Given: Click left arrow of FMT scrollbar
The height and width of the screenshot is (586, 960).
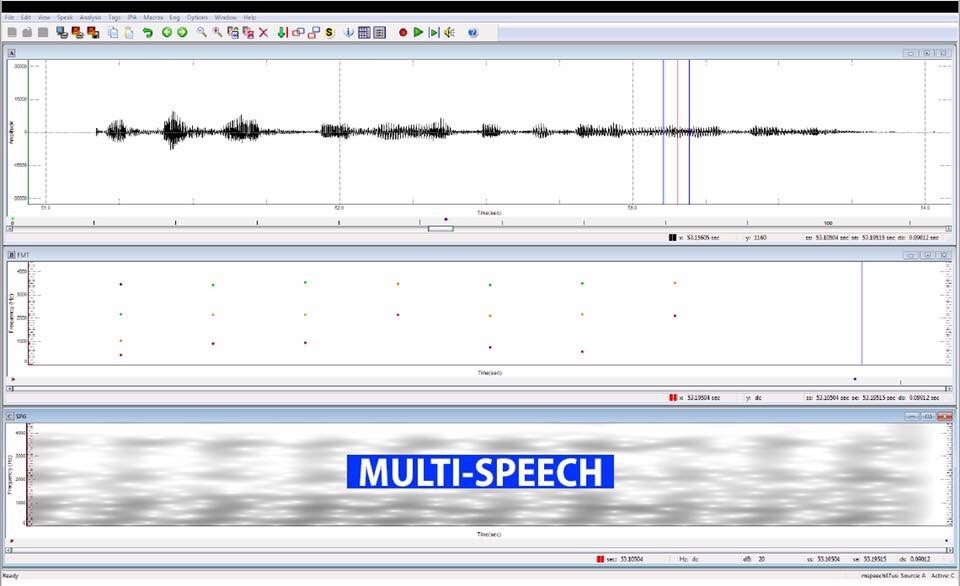Looking at the screenshot, I should tap(10, 388).
